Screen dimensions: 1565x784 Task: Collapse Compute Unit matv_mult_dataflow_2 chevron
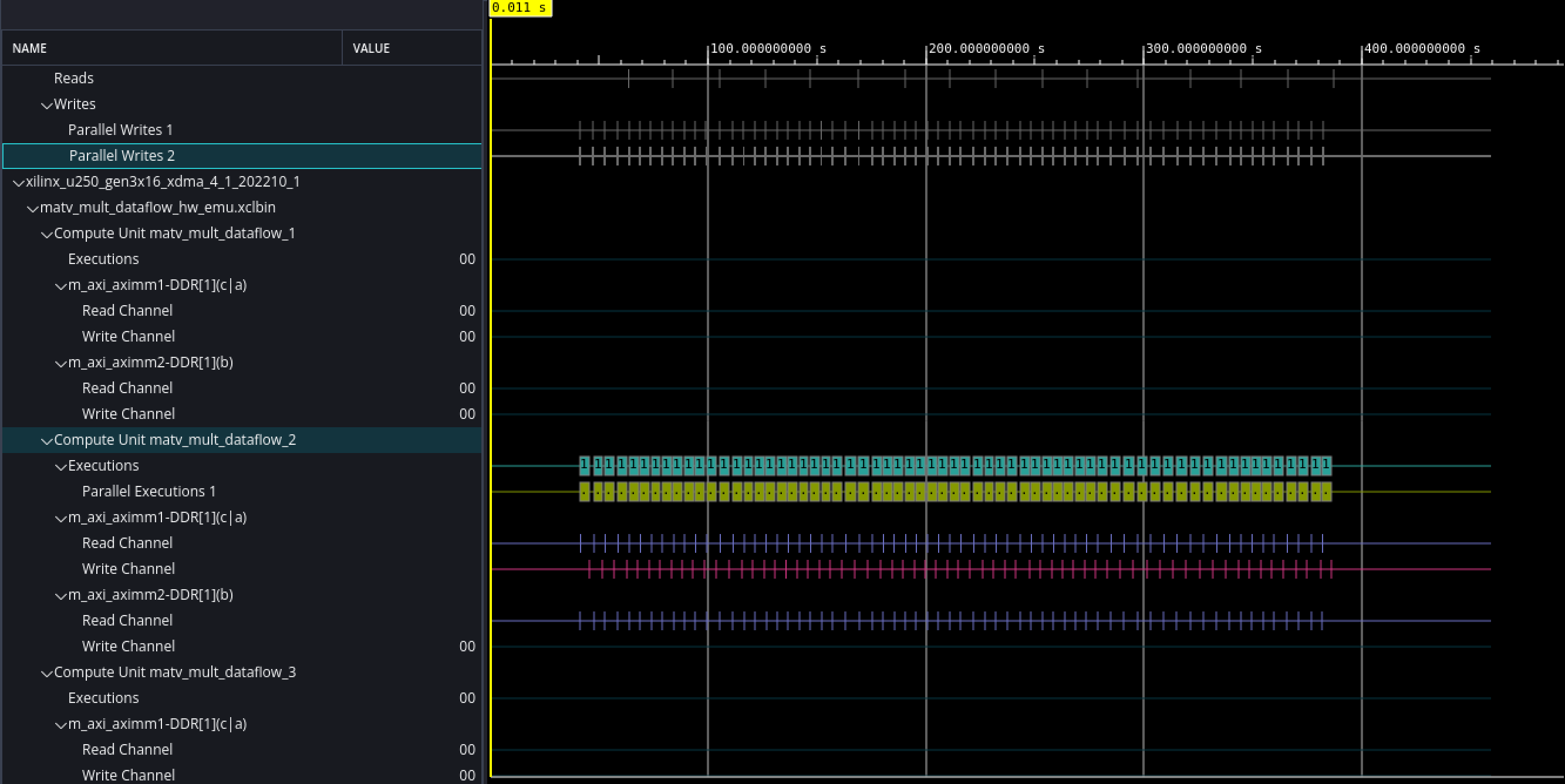click(x=46, y=441)
